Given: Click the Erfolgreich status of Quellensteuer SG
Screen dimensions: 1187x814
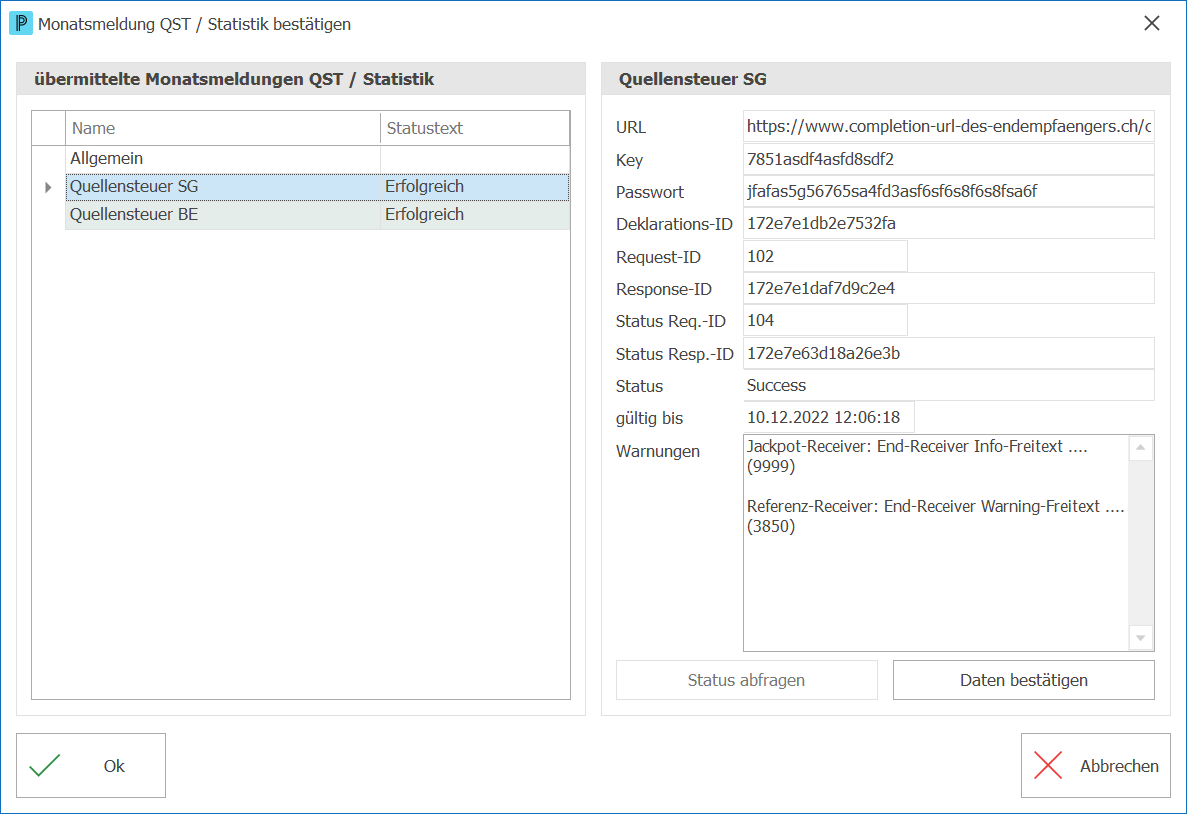Looking at the screenshot, I should (x=424, y=187).
